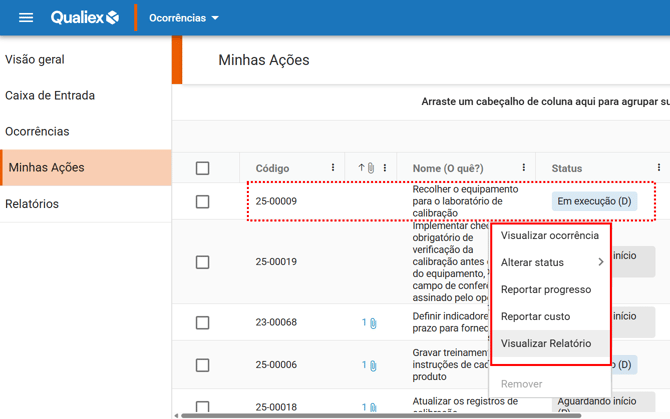Click the horizontal scrollbar below the table

point(380,415)
